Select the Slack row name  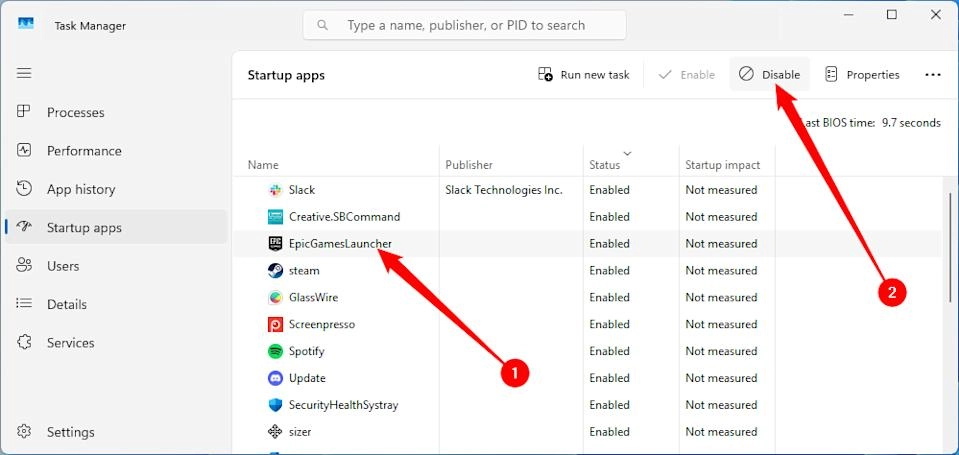tap(302, 190)
